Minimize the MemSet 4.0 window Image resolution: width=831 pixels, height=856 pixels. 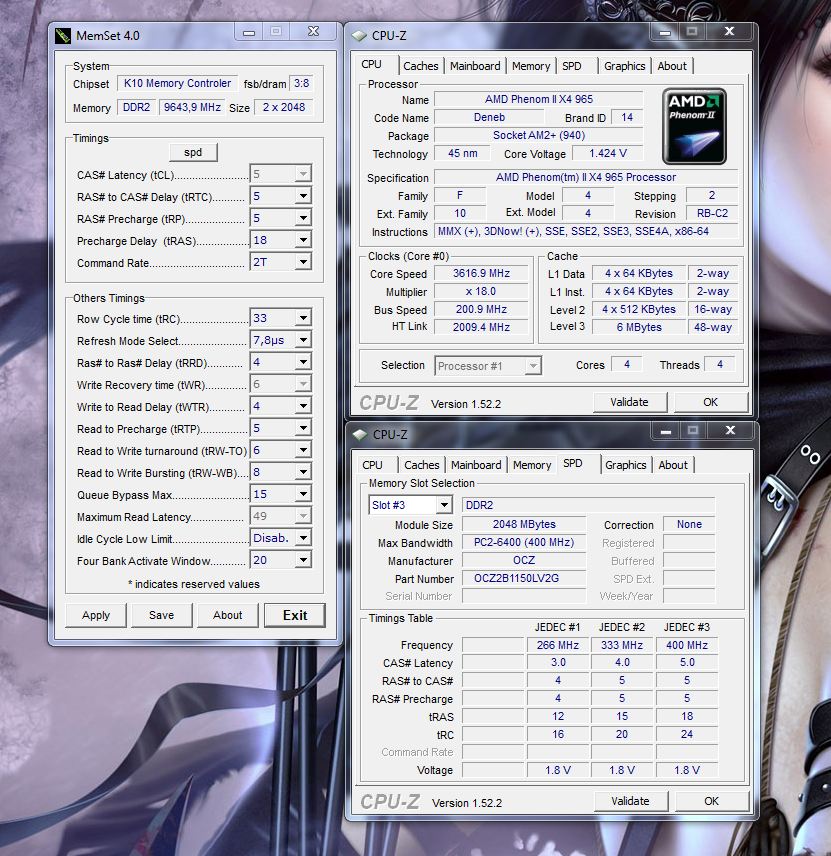click(249, 32)
